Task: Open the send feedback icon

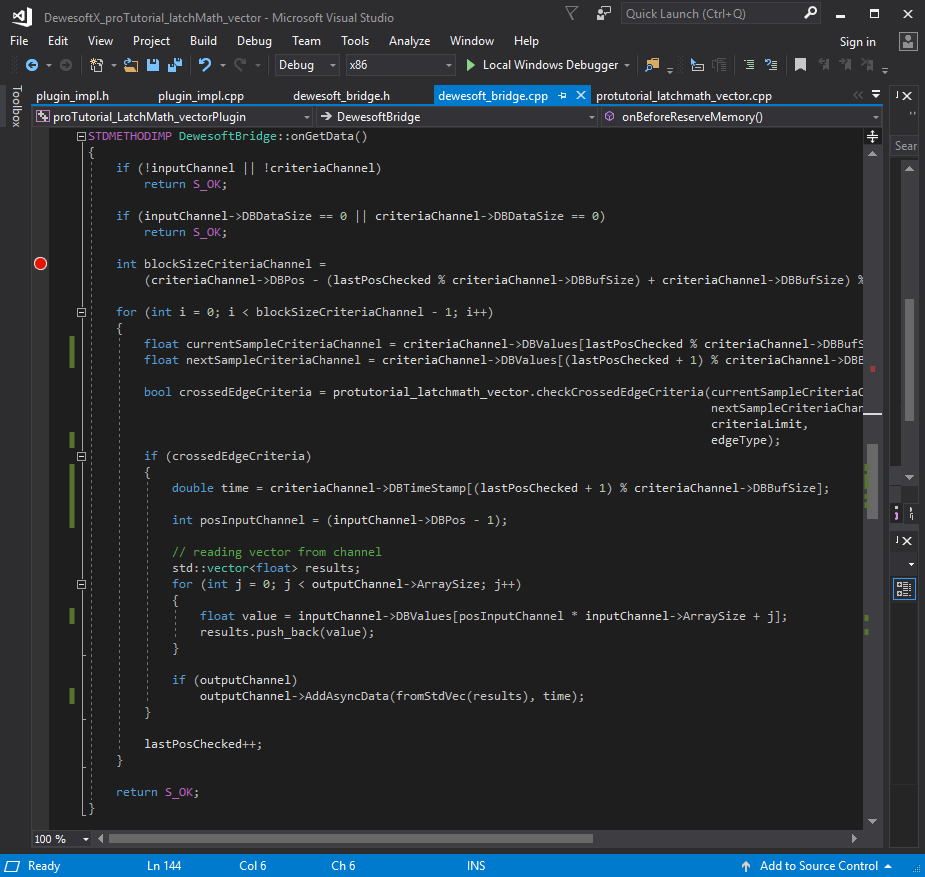Action: [603, 13]
